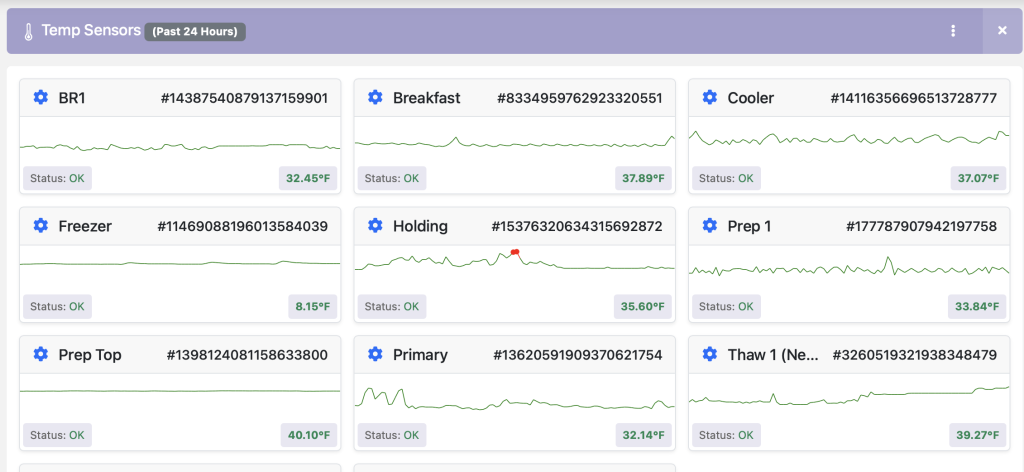
Task: Select the Cooler temperature graph
Action: pos(849,138)
